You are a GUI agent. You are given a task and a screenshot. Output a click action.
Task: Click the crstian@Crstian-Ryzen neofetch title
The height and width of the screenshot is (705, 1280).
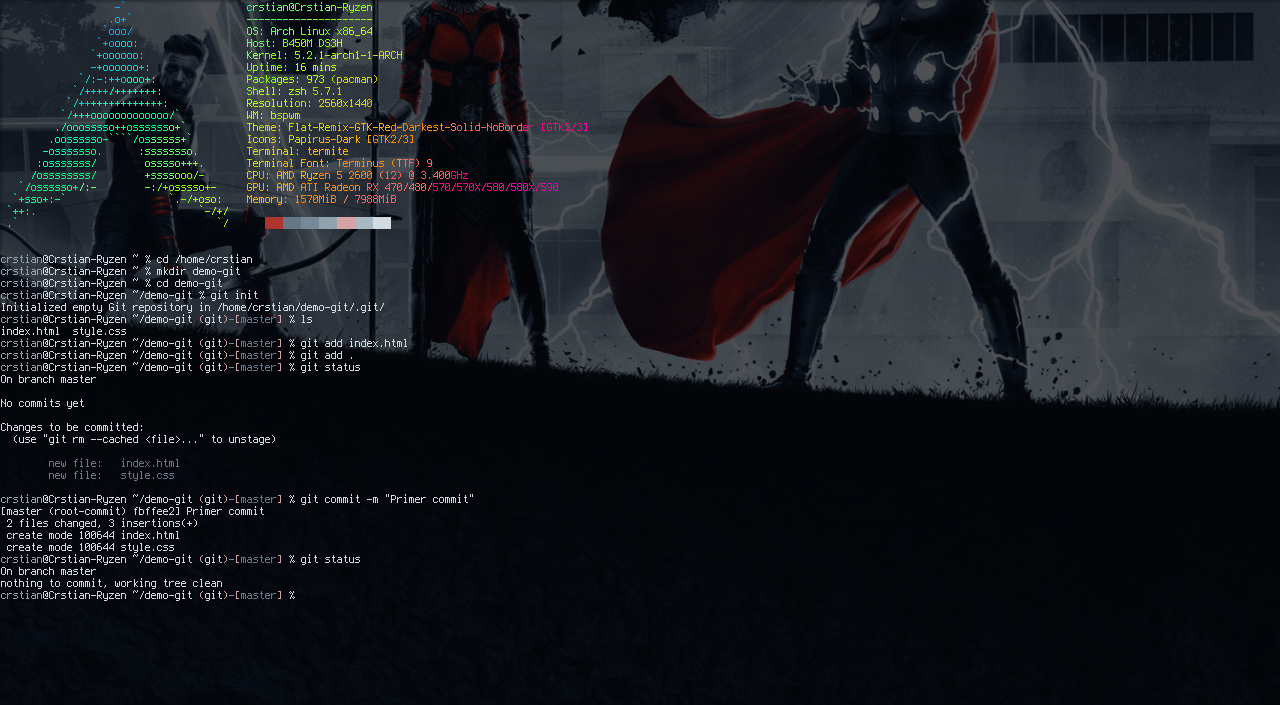coord(309,7)
